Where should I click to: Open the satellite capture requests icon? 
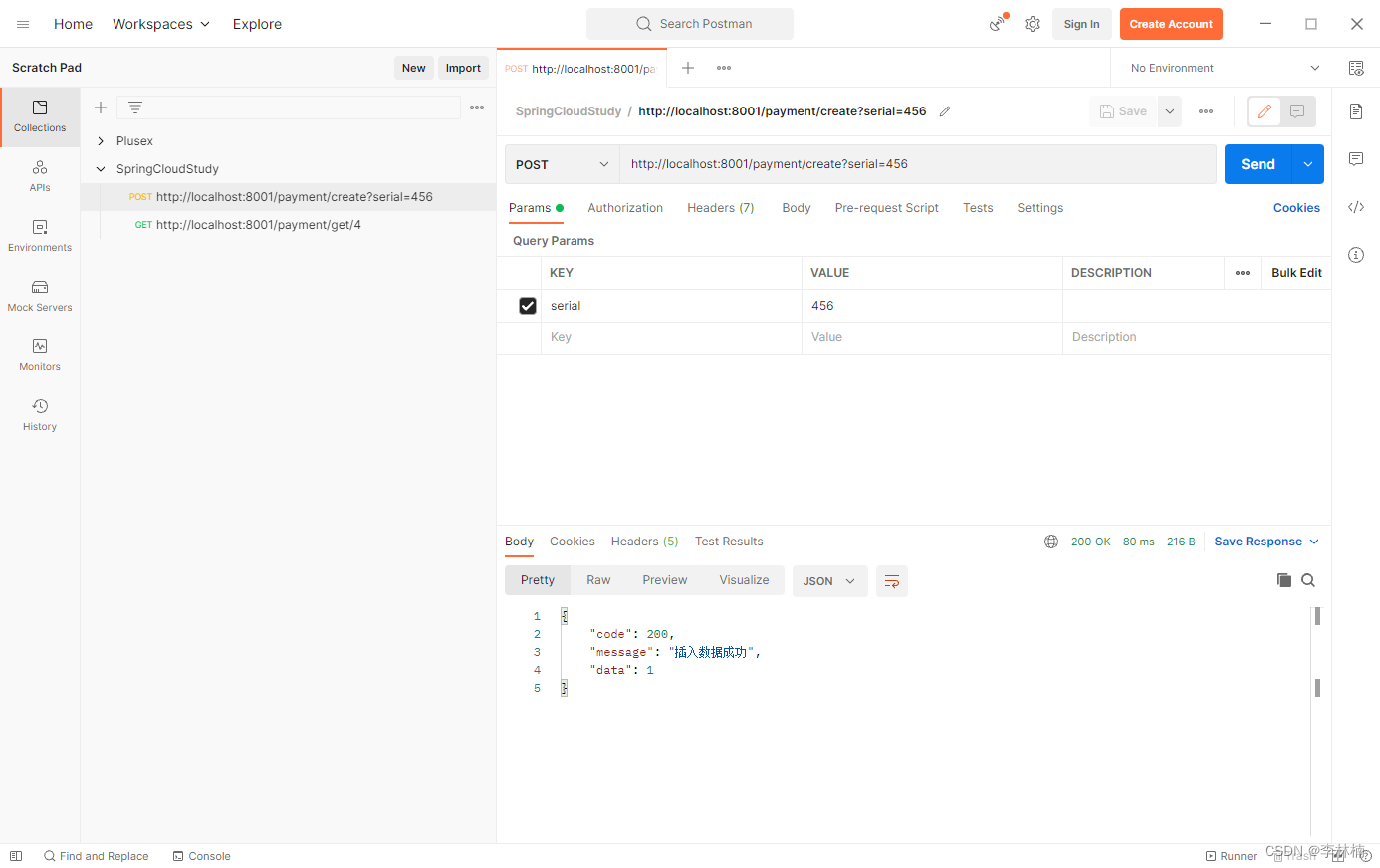tap(998, 24)
